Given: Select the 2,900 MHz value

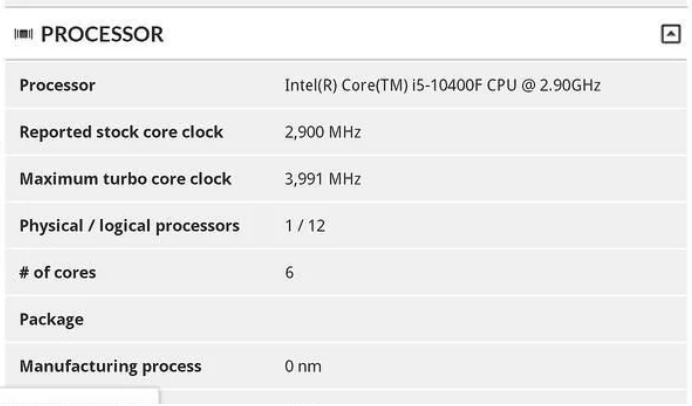Looking at the screenshot, I should coord(323,132).
